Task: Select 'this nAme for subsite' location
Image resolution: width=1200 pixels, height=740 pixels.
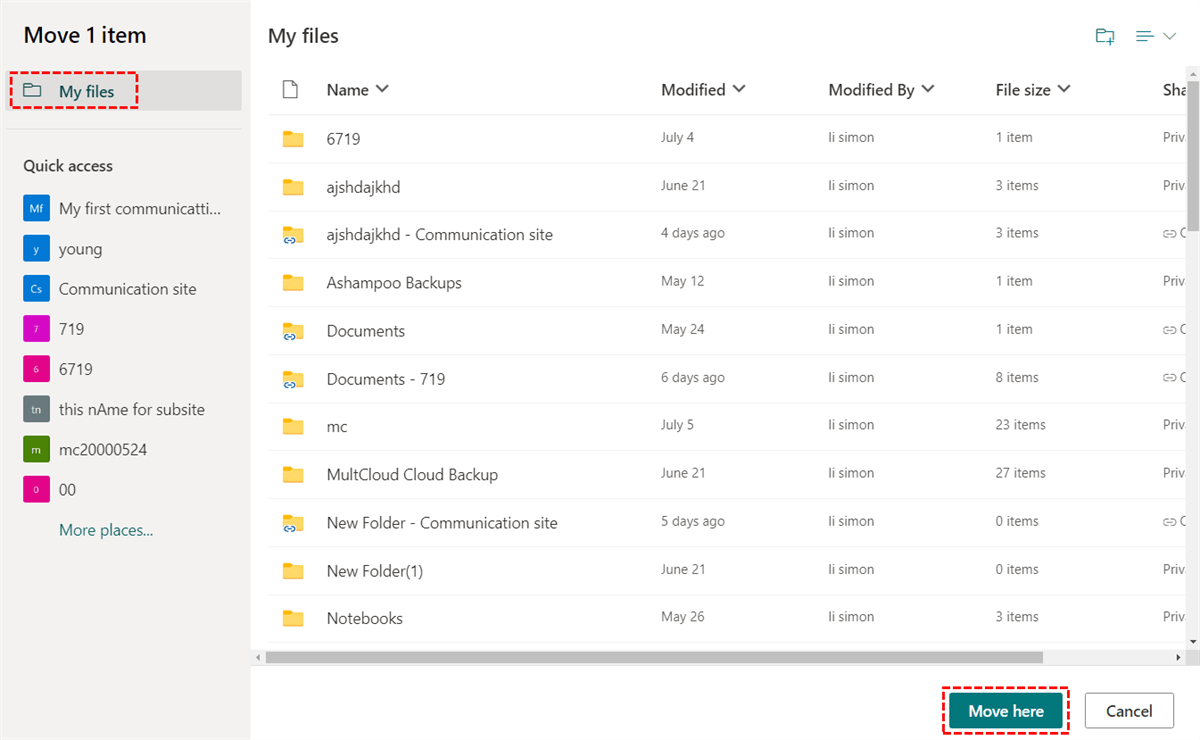Action: 131,410
